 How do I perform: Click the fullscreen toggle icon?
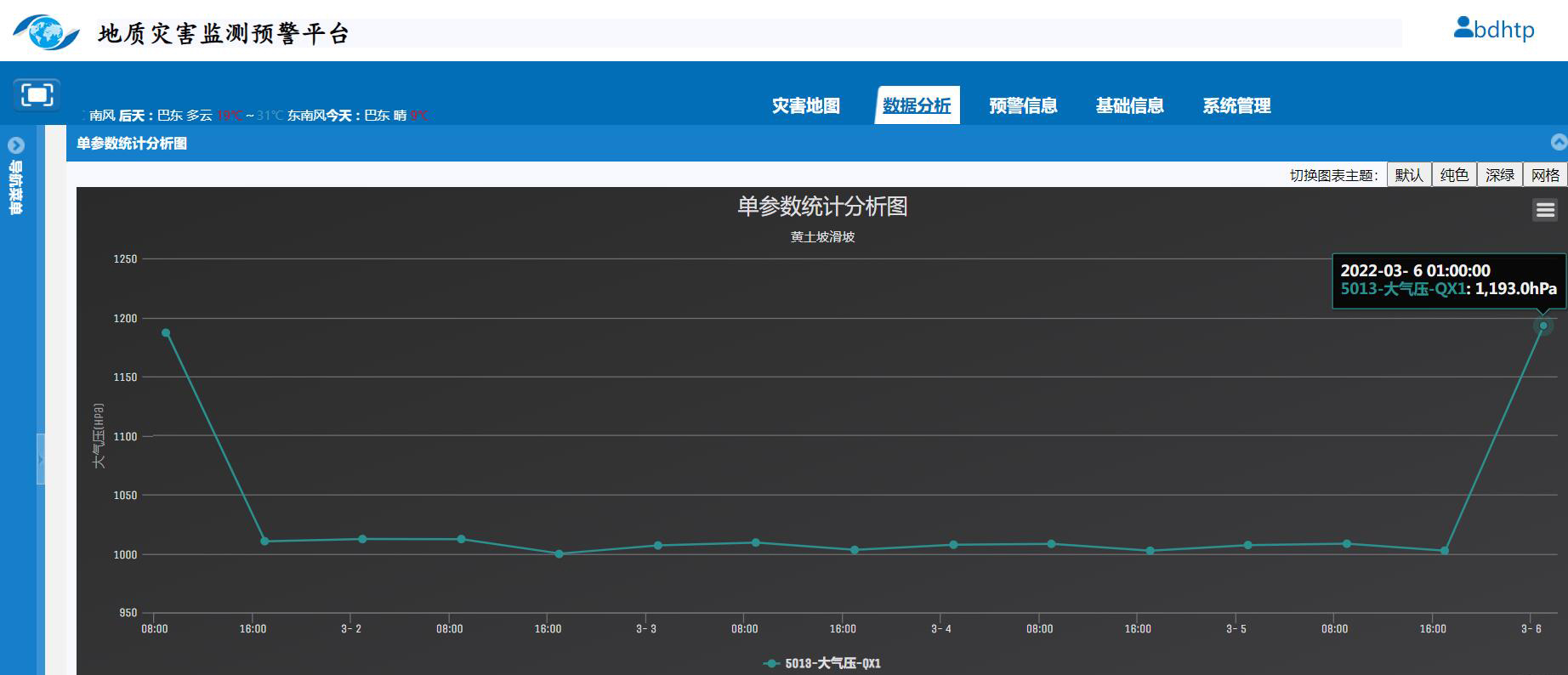click(37, 94)
